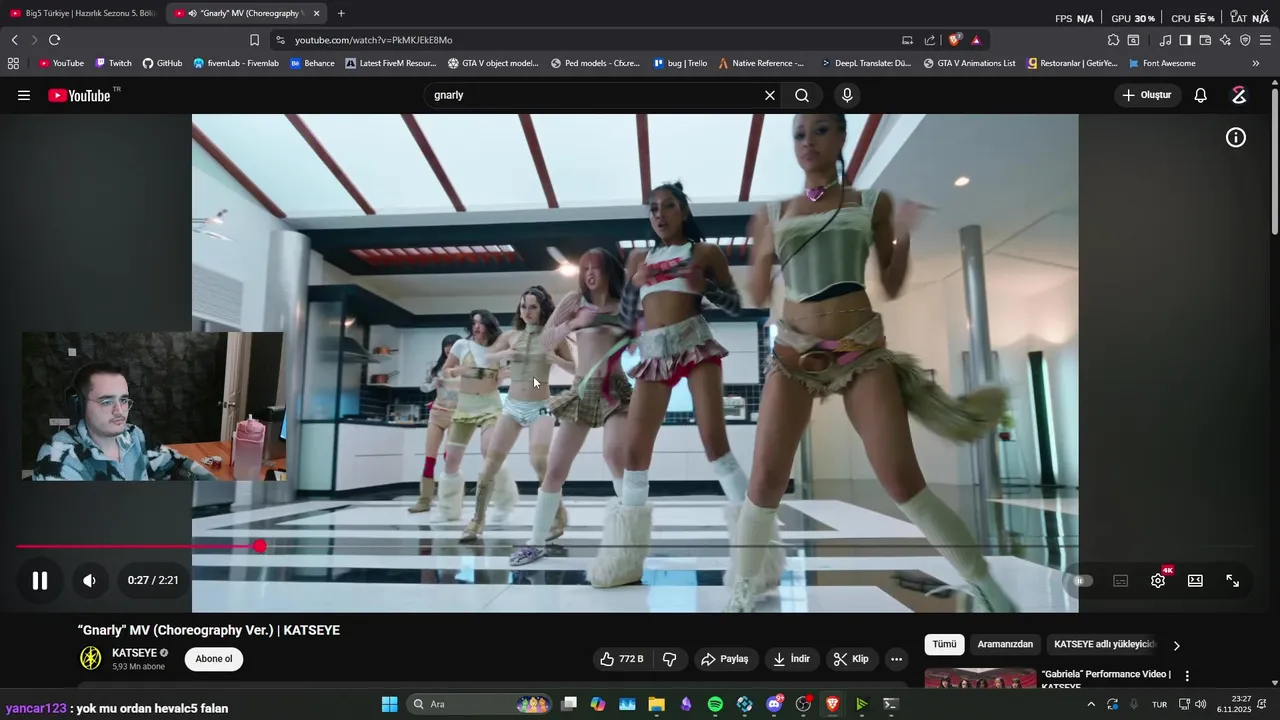Switch the player to theater mode

tap(1195, 580)
